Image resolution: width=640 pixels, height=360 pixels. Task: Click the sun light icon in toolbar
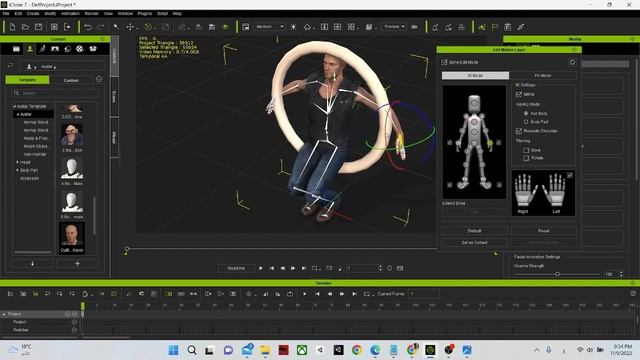[x=293, y=27]
